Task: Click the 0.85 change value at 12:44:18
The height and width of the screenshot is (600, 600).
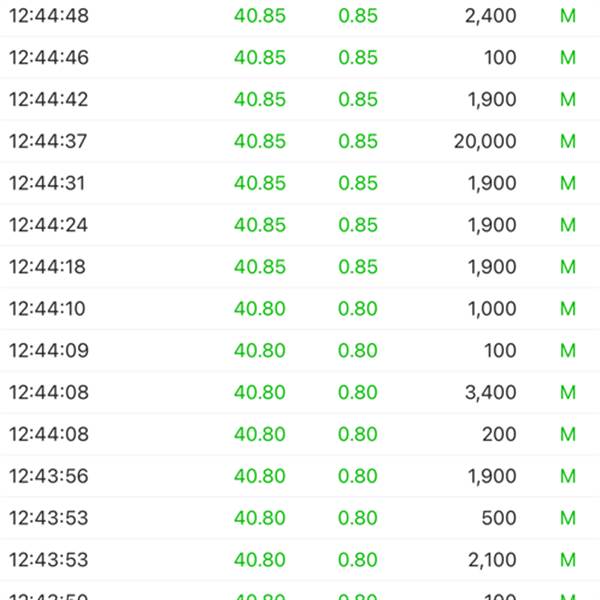Action: pyautogui.click(x=358, y=267)
